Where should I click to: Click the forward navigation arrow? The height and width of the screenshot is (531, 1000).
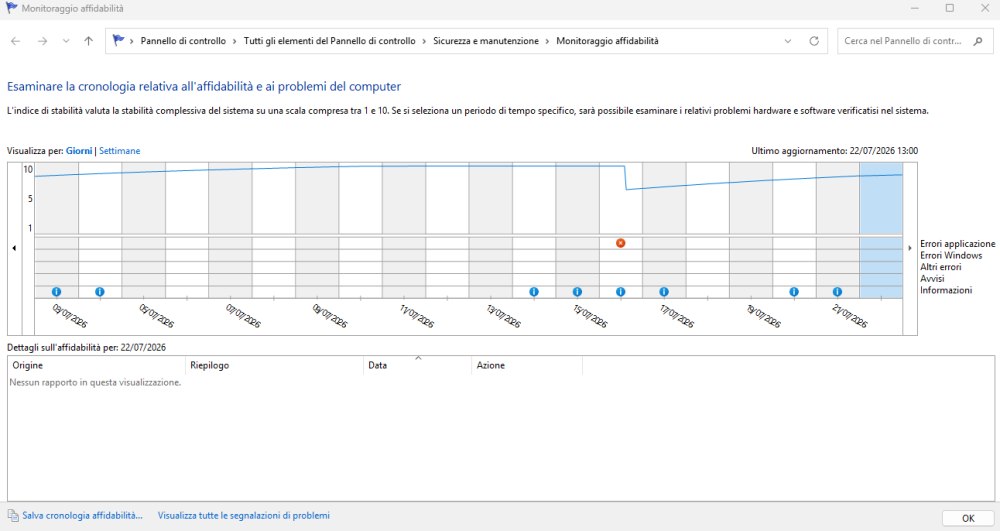click(42, 41)
